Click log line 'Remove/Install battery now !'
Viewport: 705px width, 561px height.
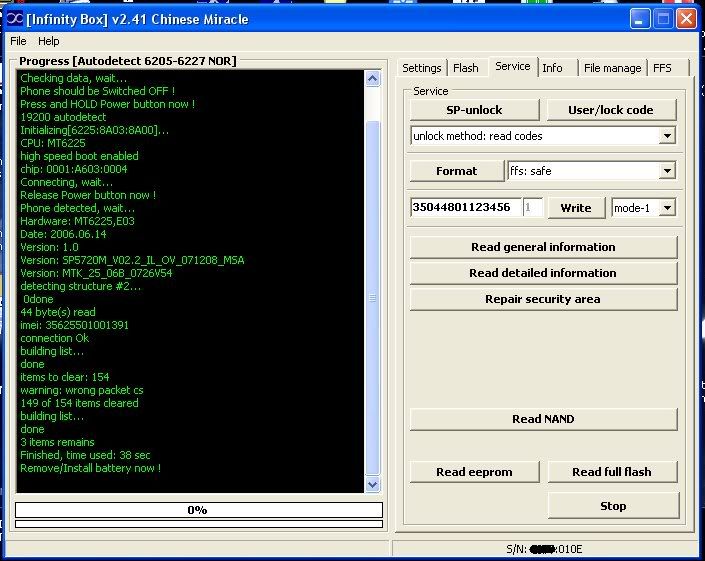tap(90, 468)
